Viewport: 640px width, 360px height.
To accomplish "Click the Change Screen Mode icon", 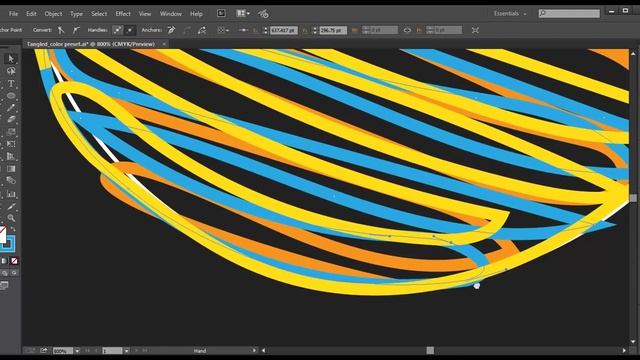I will click(4, 286).
